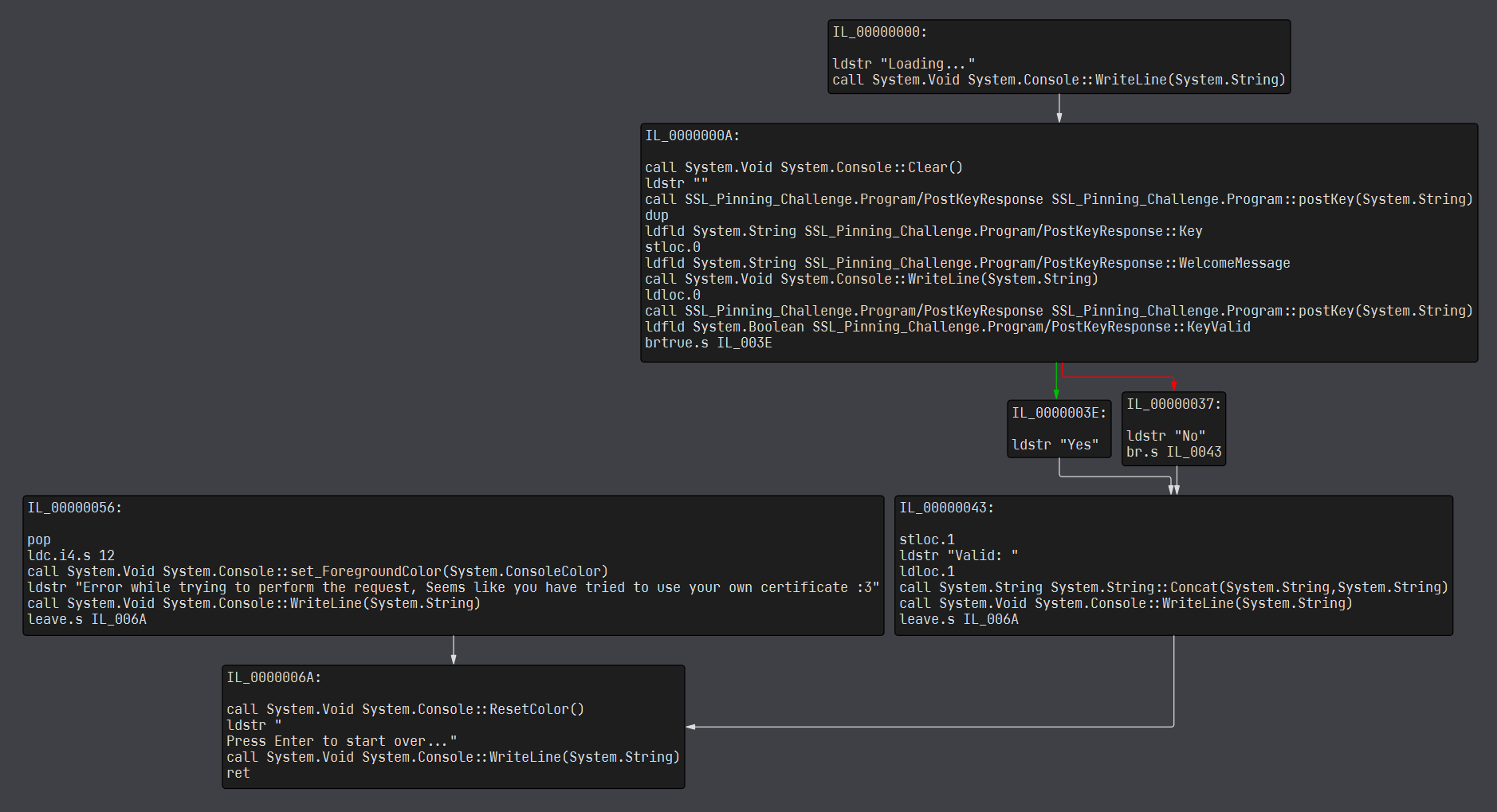Click the ldstr "Loading..." instruction
Image resolution: width=1497 pixels, height=812 pixels.
point(903,64)
